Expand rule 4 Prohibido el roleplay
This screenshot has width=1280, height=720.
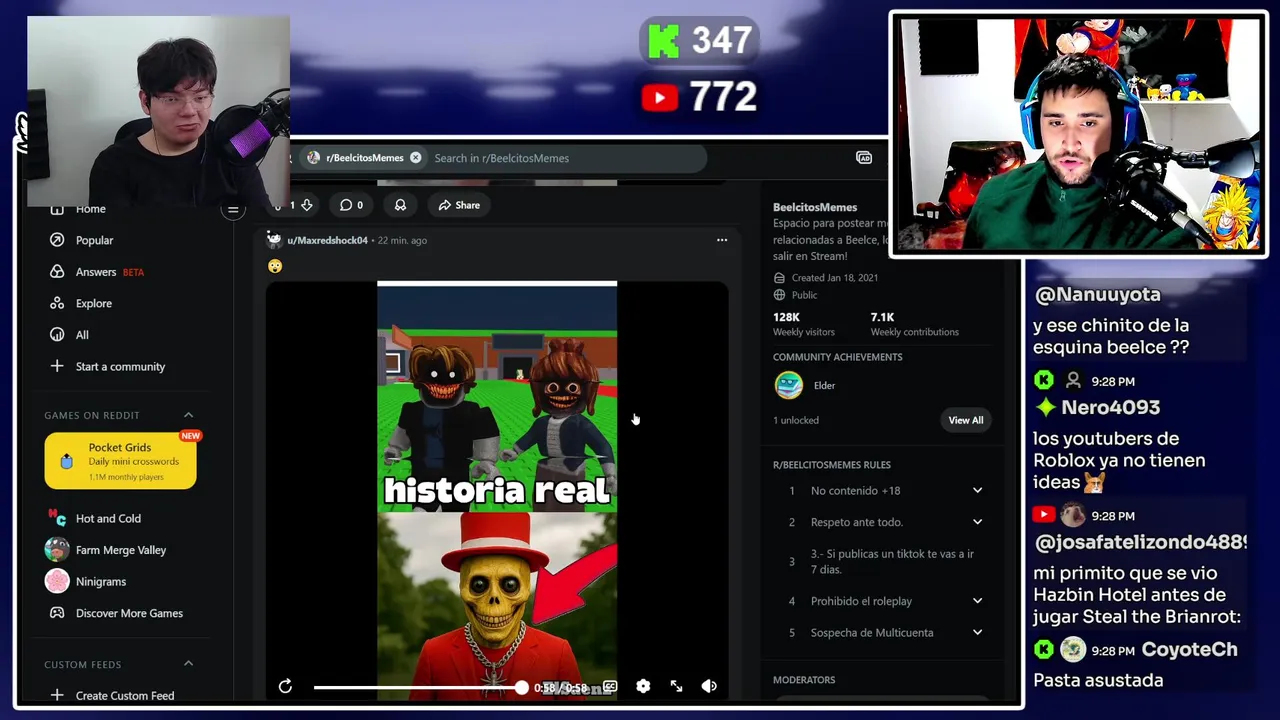point(883,601)
